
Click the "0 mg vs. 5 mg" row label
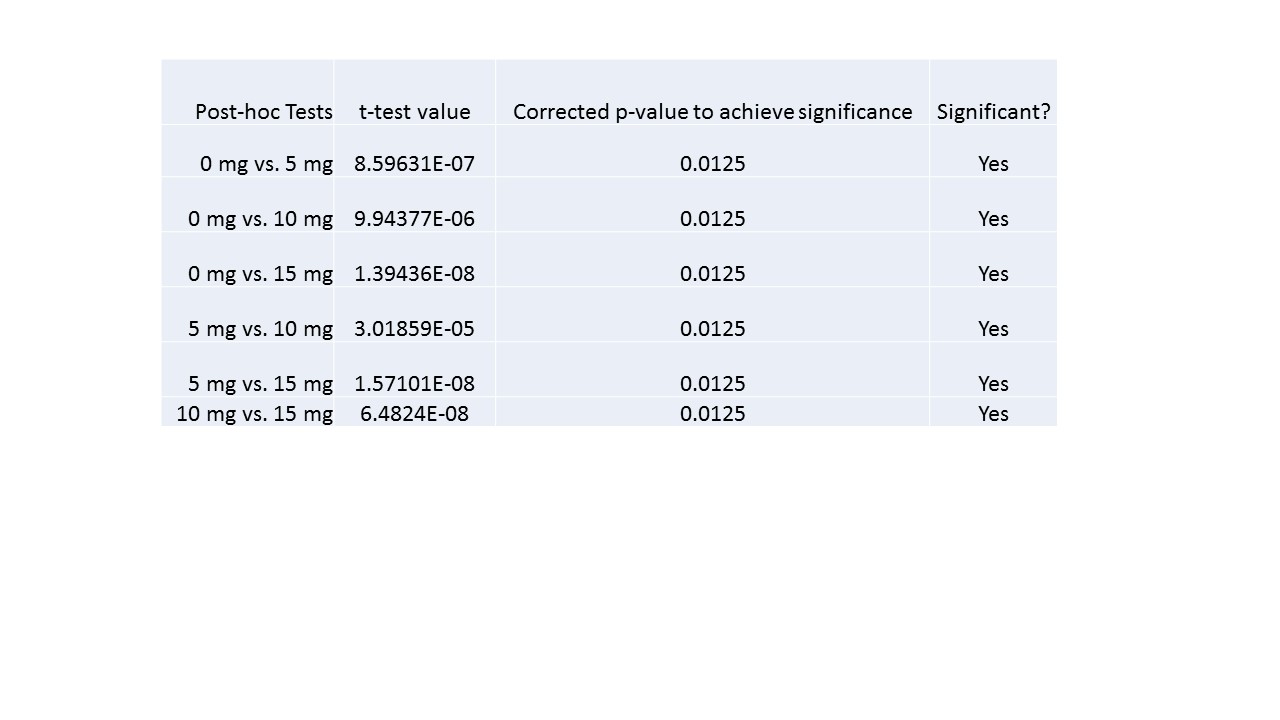pyautogui.click(x=266, y=164)
